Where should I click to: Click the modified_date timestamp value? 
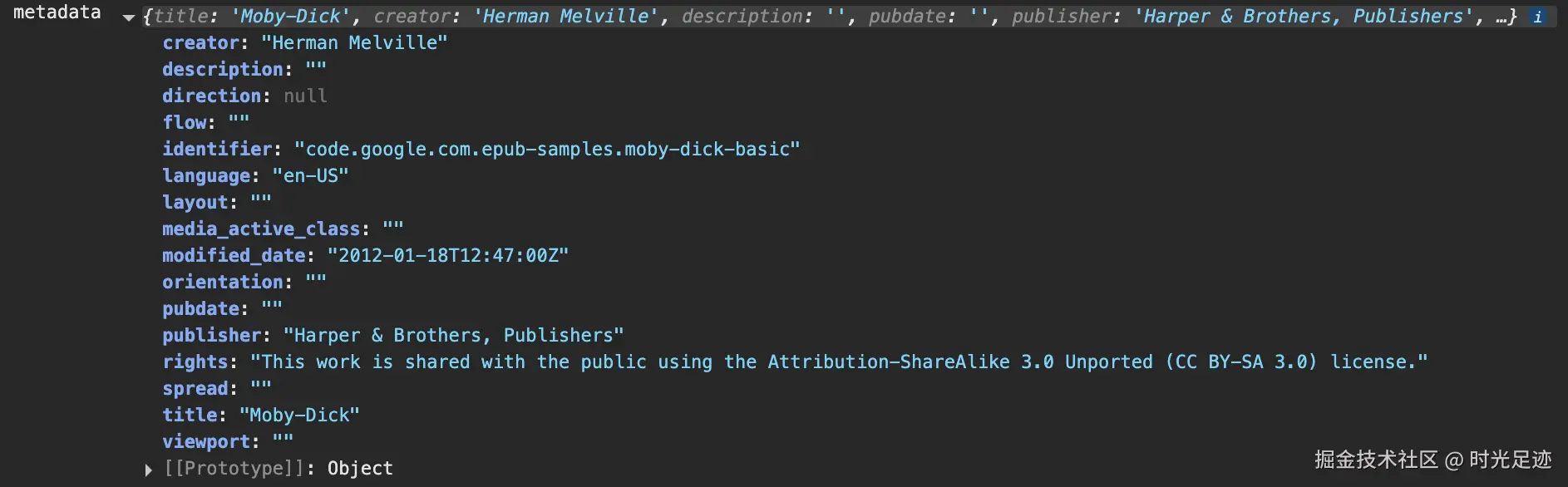pos(448,255)
